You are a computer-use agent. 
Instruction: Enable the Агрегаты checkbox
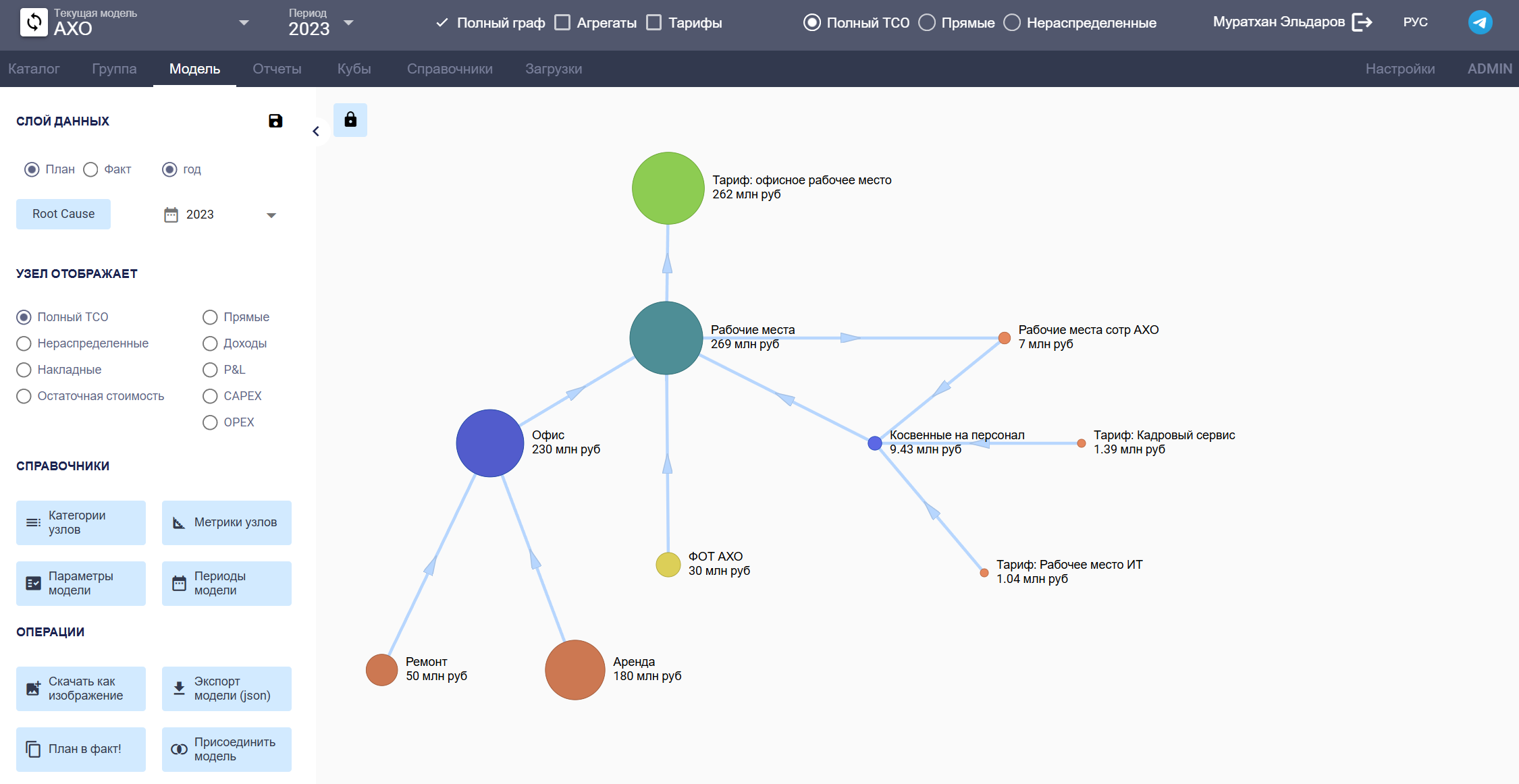[562, 22]
